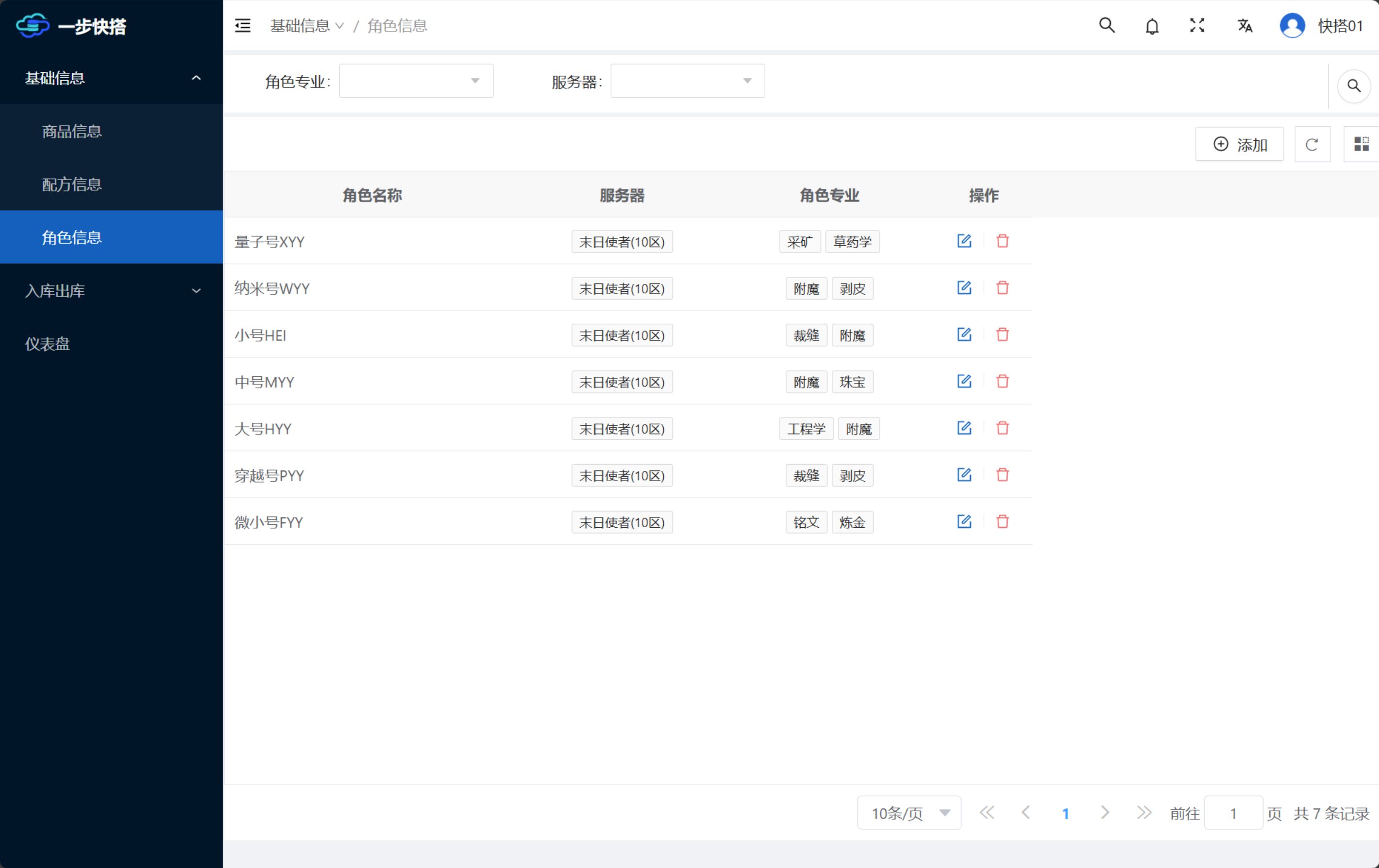
Task: Open the 基础信息 breadcrumb dropdown
Action: 307,26
